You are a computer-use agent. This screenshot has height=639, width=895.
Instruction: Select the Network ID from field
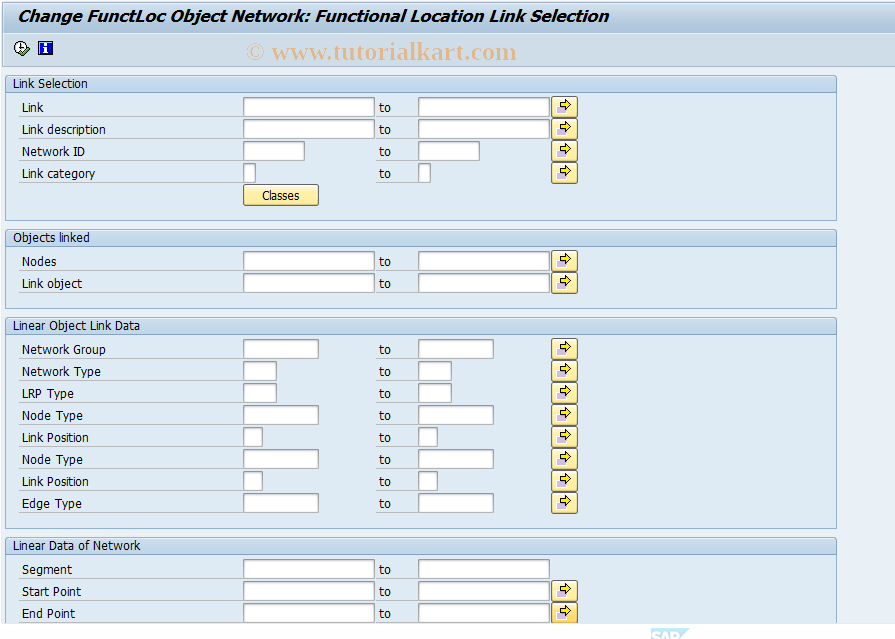[x=274, y=151]
